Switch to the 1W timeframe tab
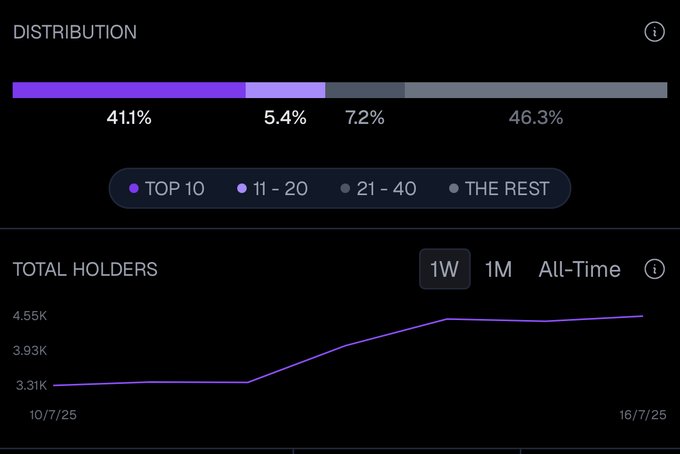The height and width of the screenshot is (454, 680). click(x=444, y=269)
